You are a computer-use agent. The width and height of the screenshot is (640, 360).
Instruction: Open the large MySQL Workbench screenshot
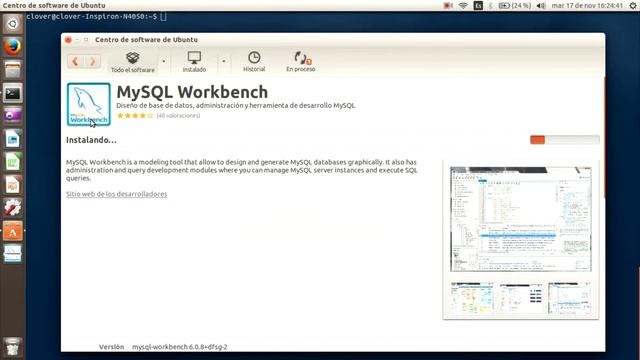click(x=521, y=219)
